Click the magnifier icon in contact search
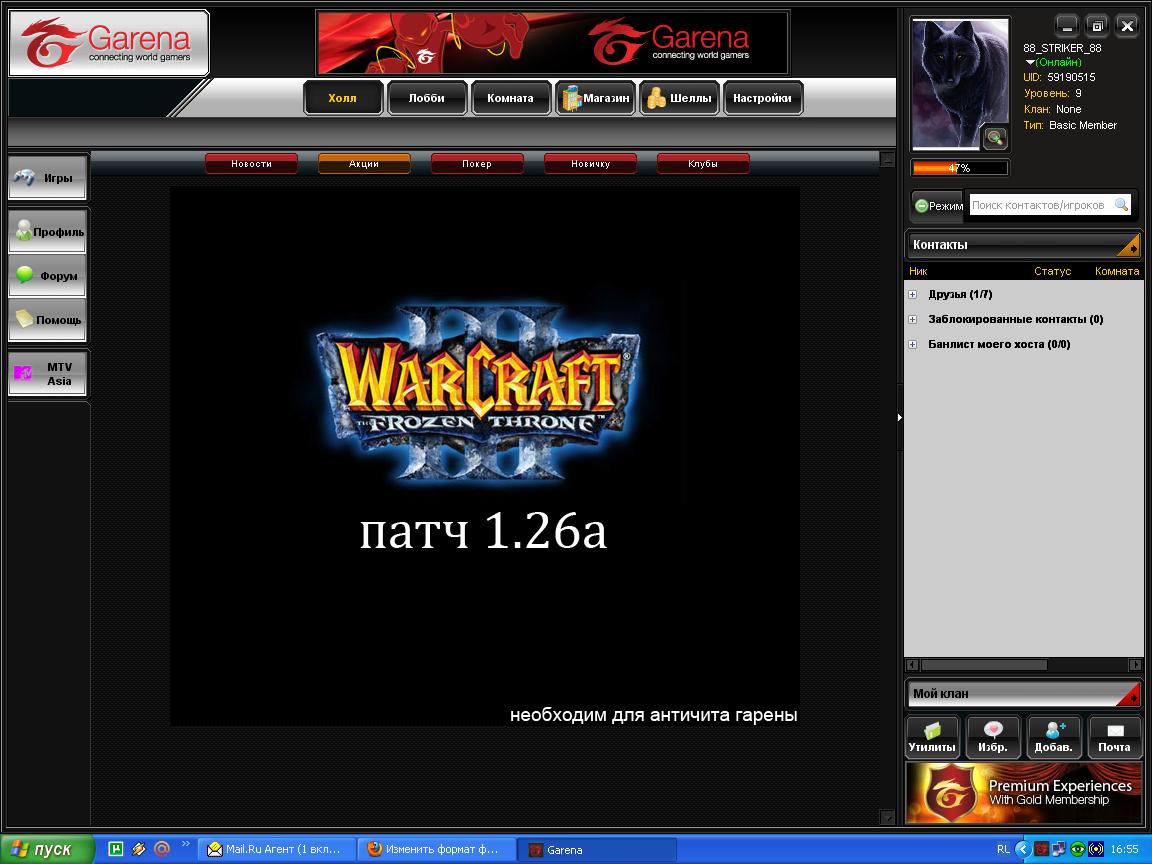 pyautogui.click(x=1121, y=205)
